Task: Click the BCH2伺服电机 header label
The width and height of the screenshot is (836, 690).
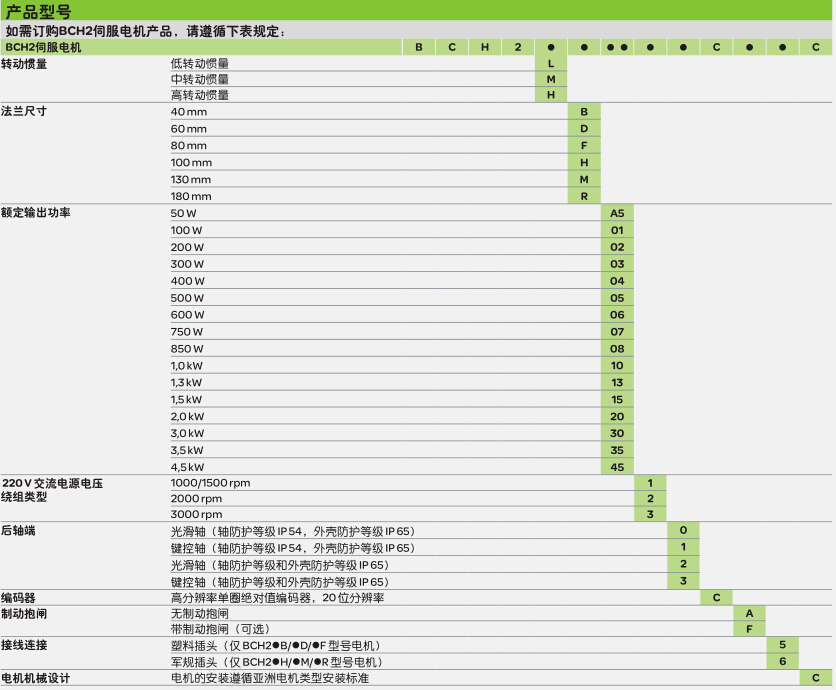Action: [x=44, y=47]
